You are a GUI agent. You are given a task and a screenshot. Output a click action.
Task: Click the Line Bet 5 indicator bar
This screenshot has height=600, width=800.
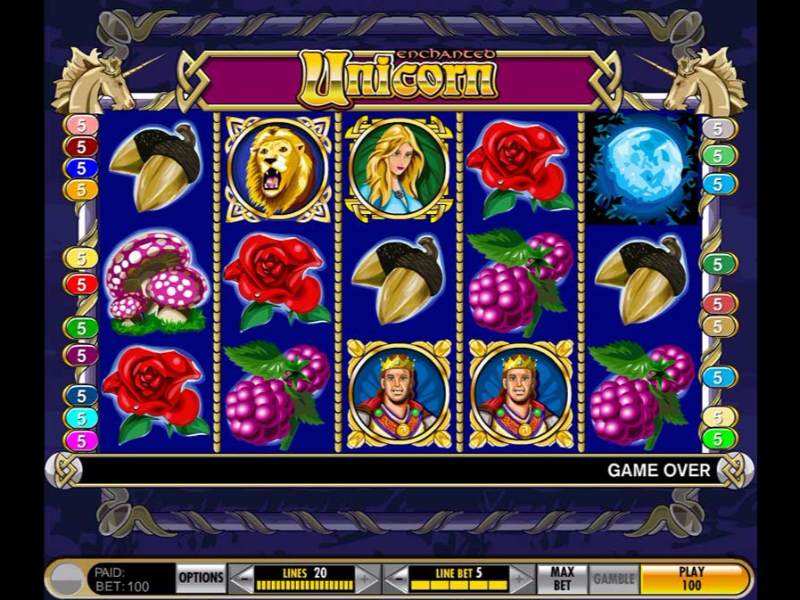[459, 579]
